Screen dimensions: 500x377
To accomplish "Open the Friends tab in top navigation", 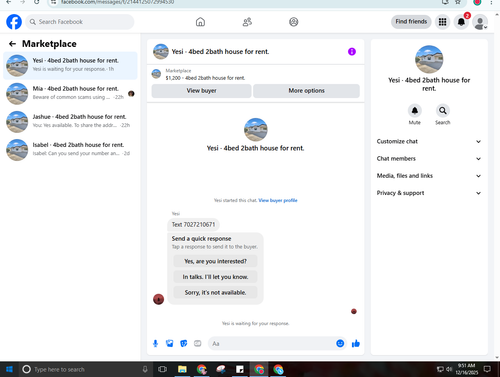I will (247, 22).
